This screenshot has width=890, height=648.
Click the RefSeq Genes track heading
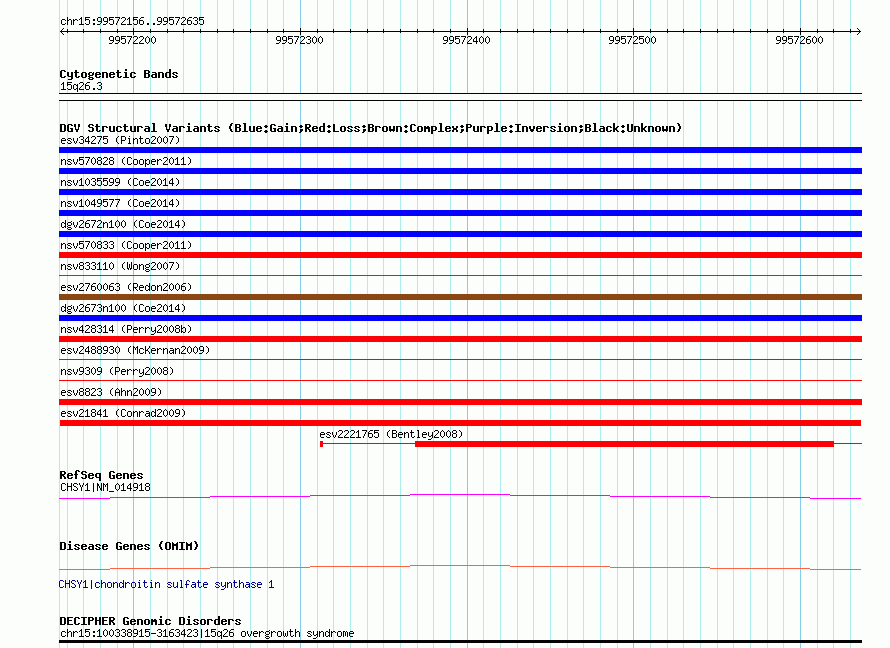click(x=101, y=475)
